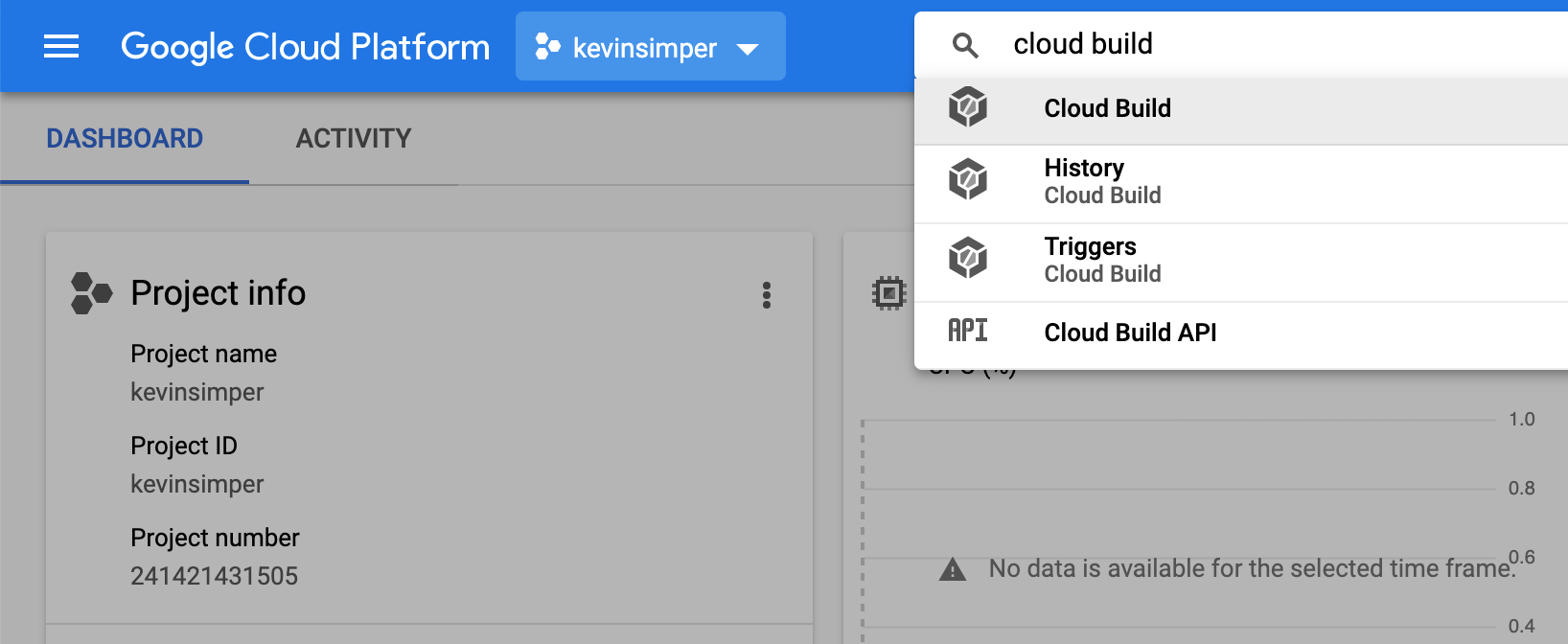Click the Project name label
Image resolution: width=1568 pixels, height=644 pixels.
(x=204, y=355)
